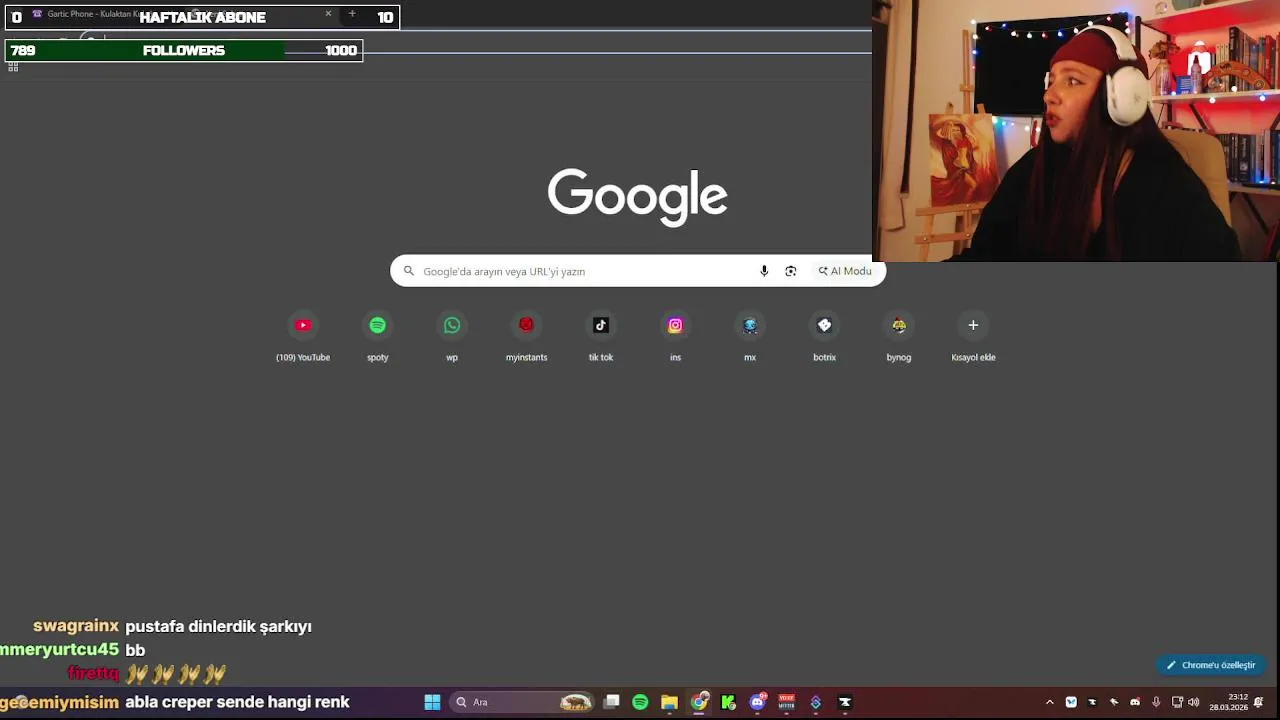The height and width of the screenshot is (720, 1280).
Task: Open the Voicemeeter taskbar icon
Action: (x=786, y=702)
